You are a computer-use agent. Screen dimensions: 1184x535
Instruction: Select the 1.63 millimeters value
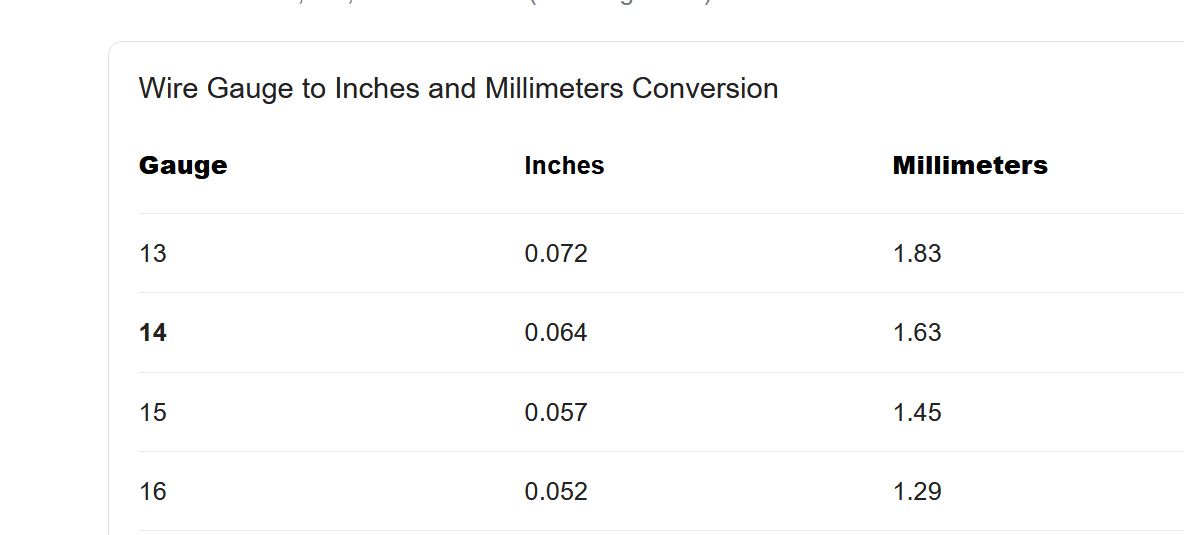pos(917,333)
